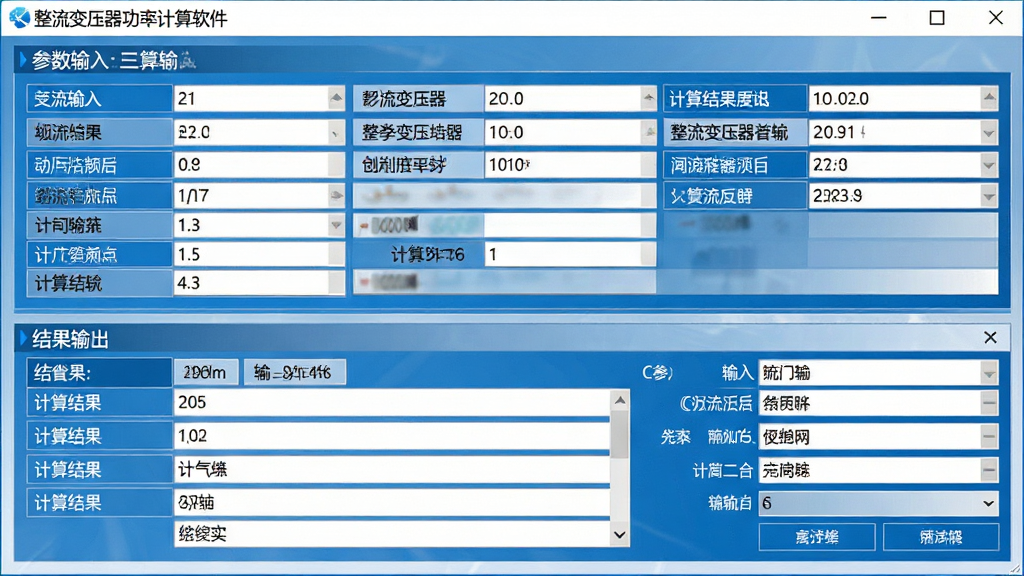This screenshot has width=1024, height=576.
Task: Click the 206lm button
Action: tap(205, 373)
